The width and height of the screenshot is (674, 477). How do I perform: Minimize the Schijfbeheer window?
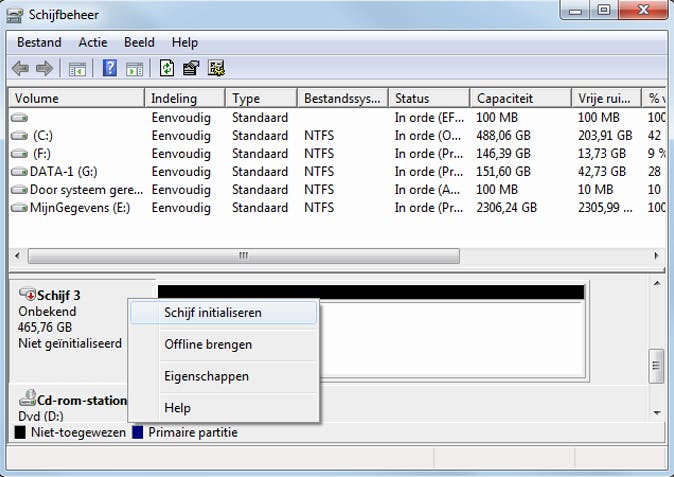575,9
